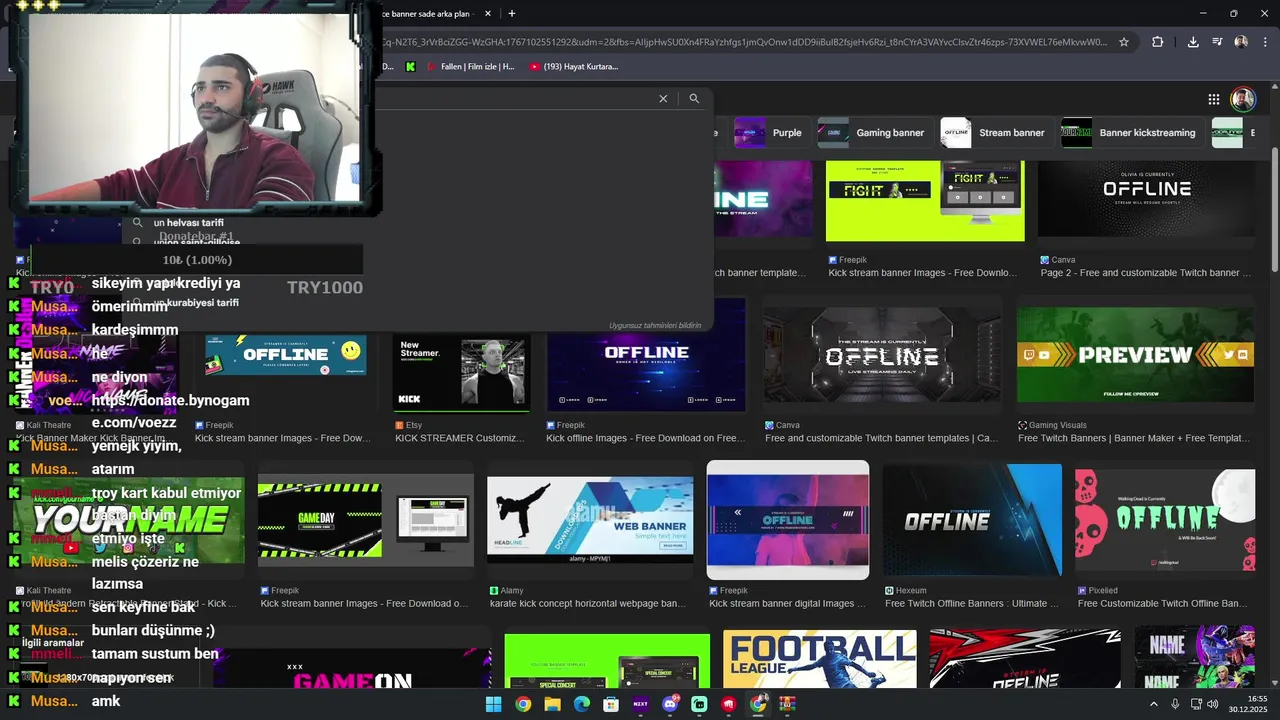
Task: Open the clock showing 16:55
Action: point(1250,704)
